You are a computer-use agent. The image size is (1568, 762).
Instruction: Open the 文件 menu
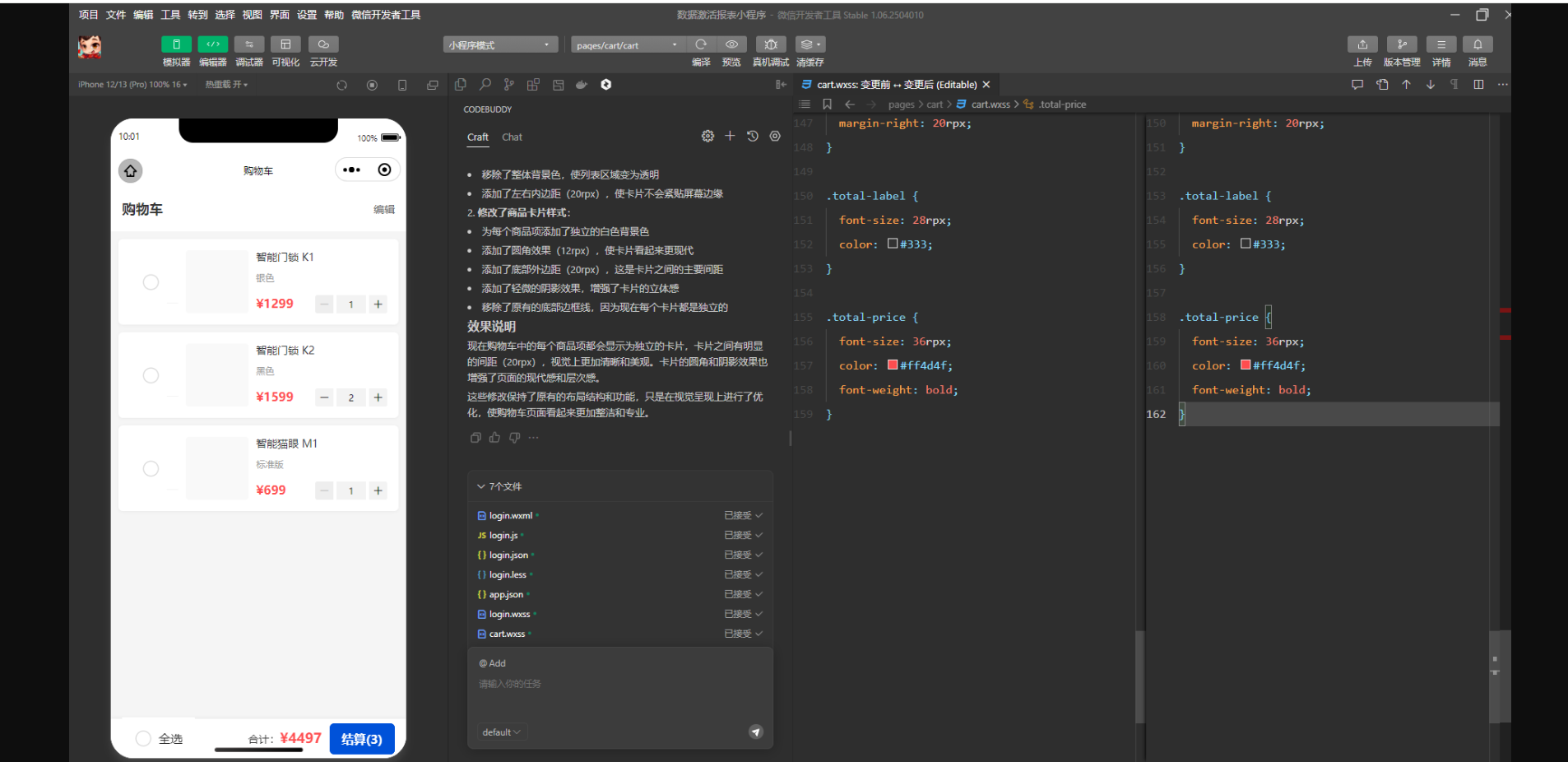(116, 15)
